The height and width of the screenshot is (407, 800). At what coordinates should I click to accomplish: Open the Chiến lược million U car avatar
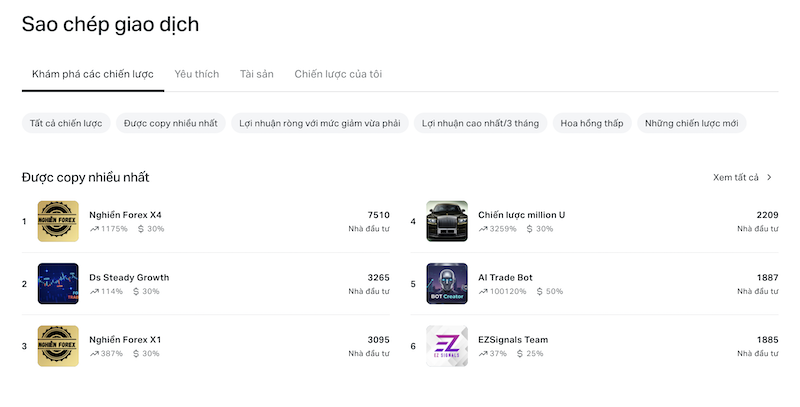pyautogui.click(x=447, y=221)
